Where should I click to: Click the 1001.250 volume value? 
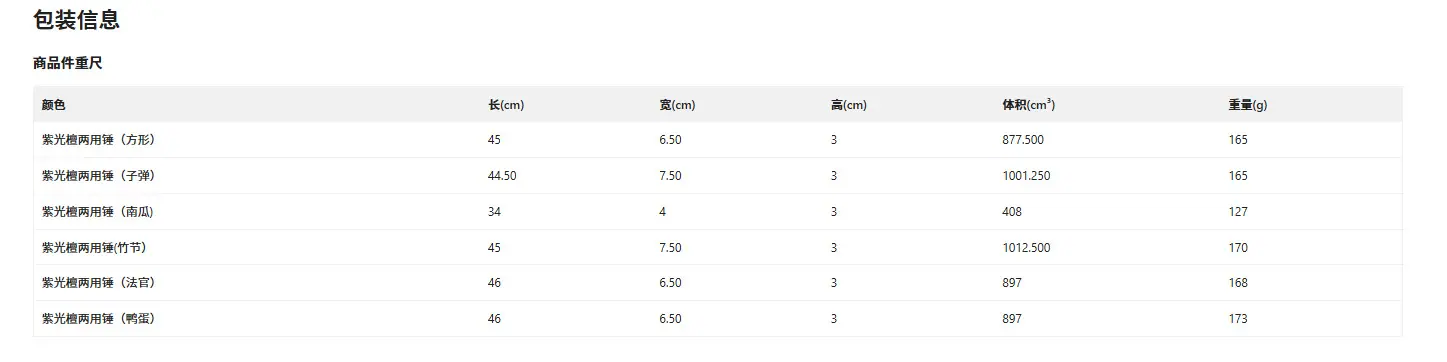coord(1026,176)
